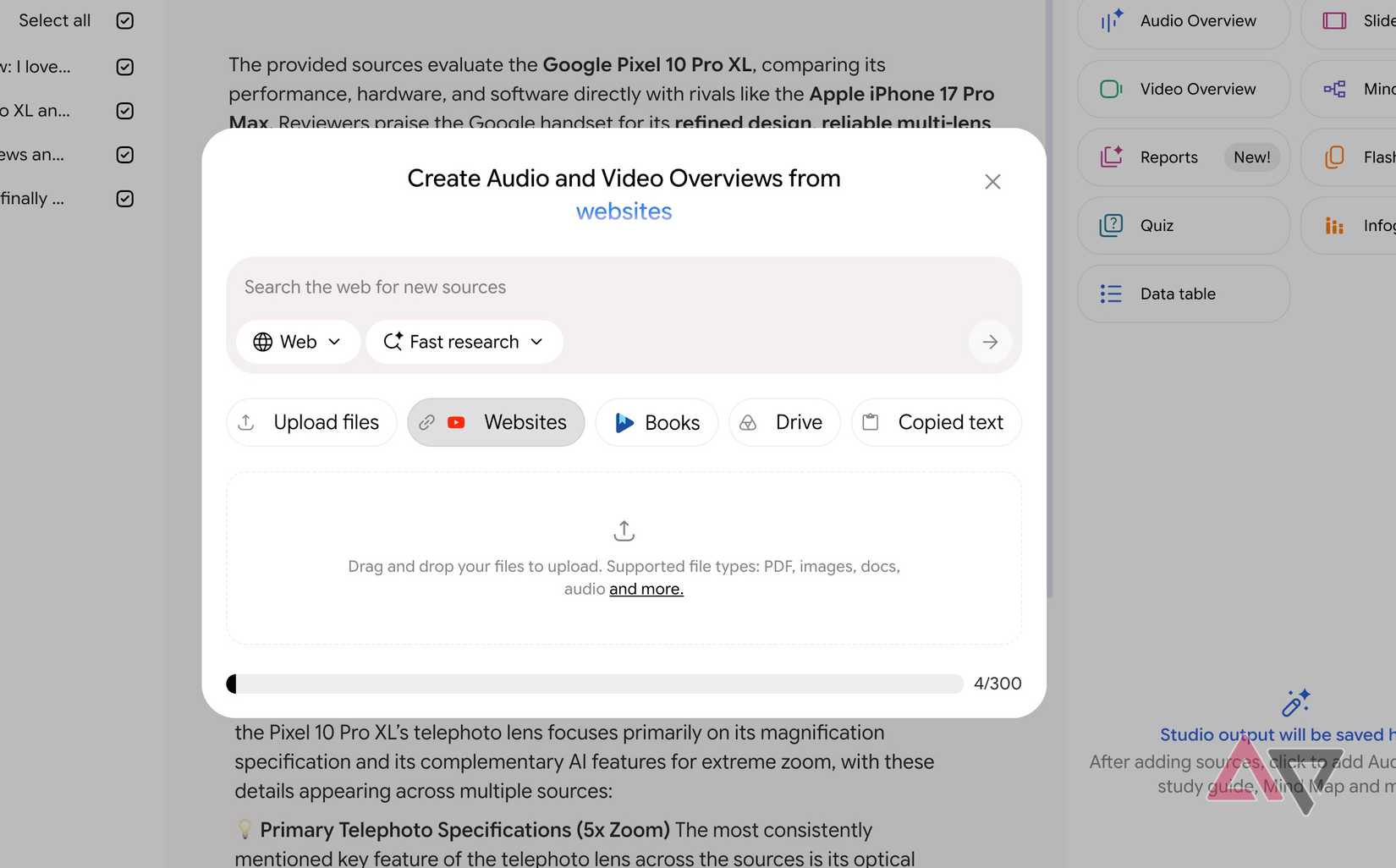Select the Books source option

657,422
